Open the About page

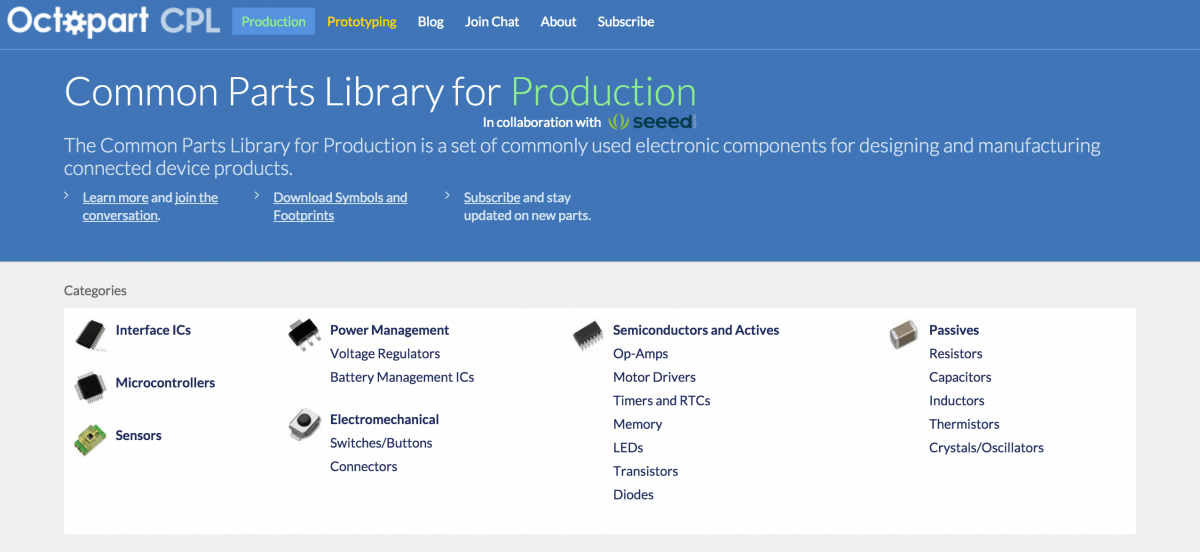[558, 22]
